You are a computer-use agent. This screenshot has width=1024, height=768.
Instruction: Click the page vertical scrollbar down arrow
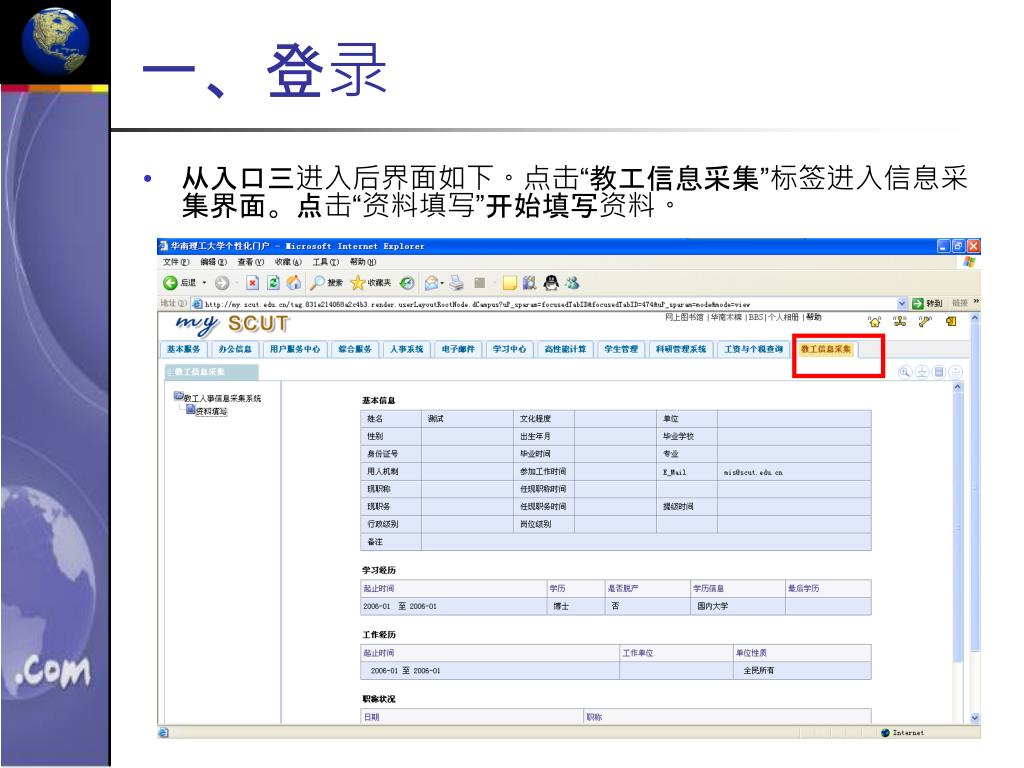[975, 717]
